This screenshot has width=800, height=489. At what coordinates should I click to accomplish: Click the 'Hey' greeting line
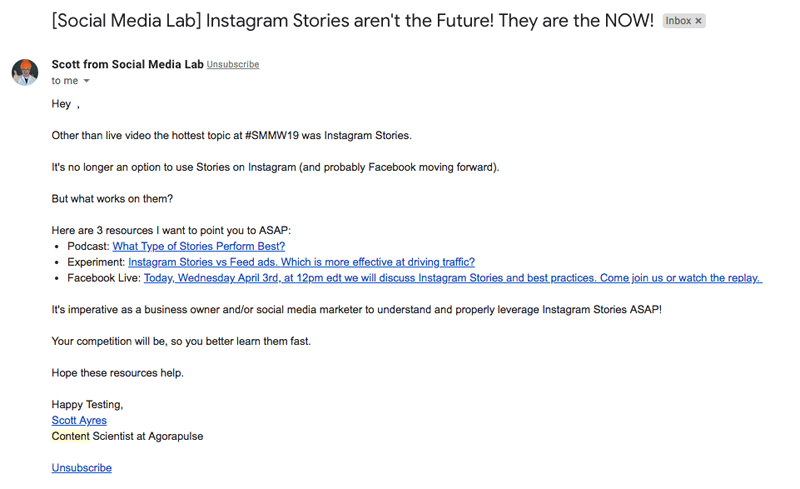(x=65, y=104)
